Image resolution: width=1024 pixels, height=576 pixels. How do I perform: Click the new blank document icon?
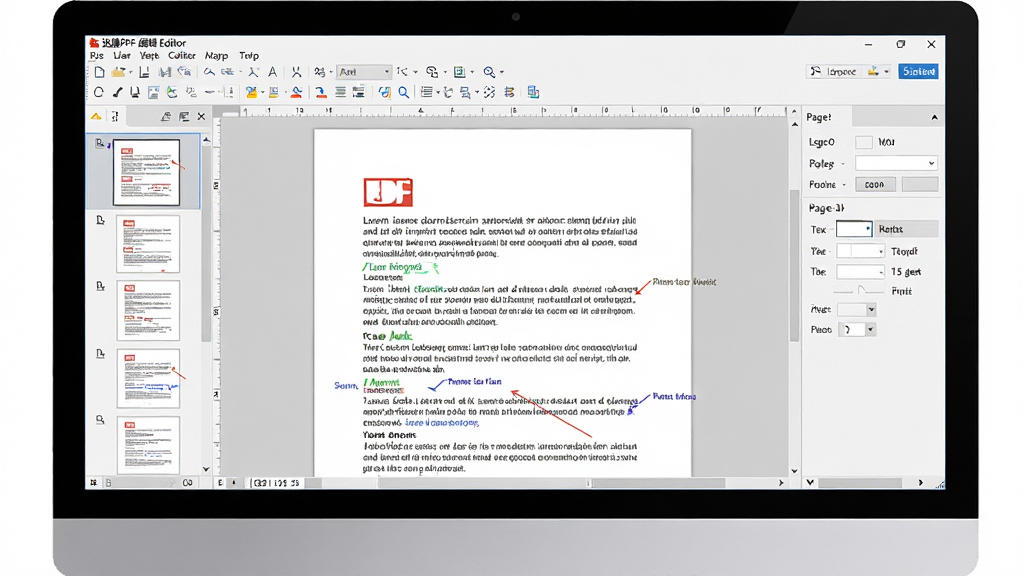[99, 72]
